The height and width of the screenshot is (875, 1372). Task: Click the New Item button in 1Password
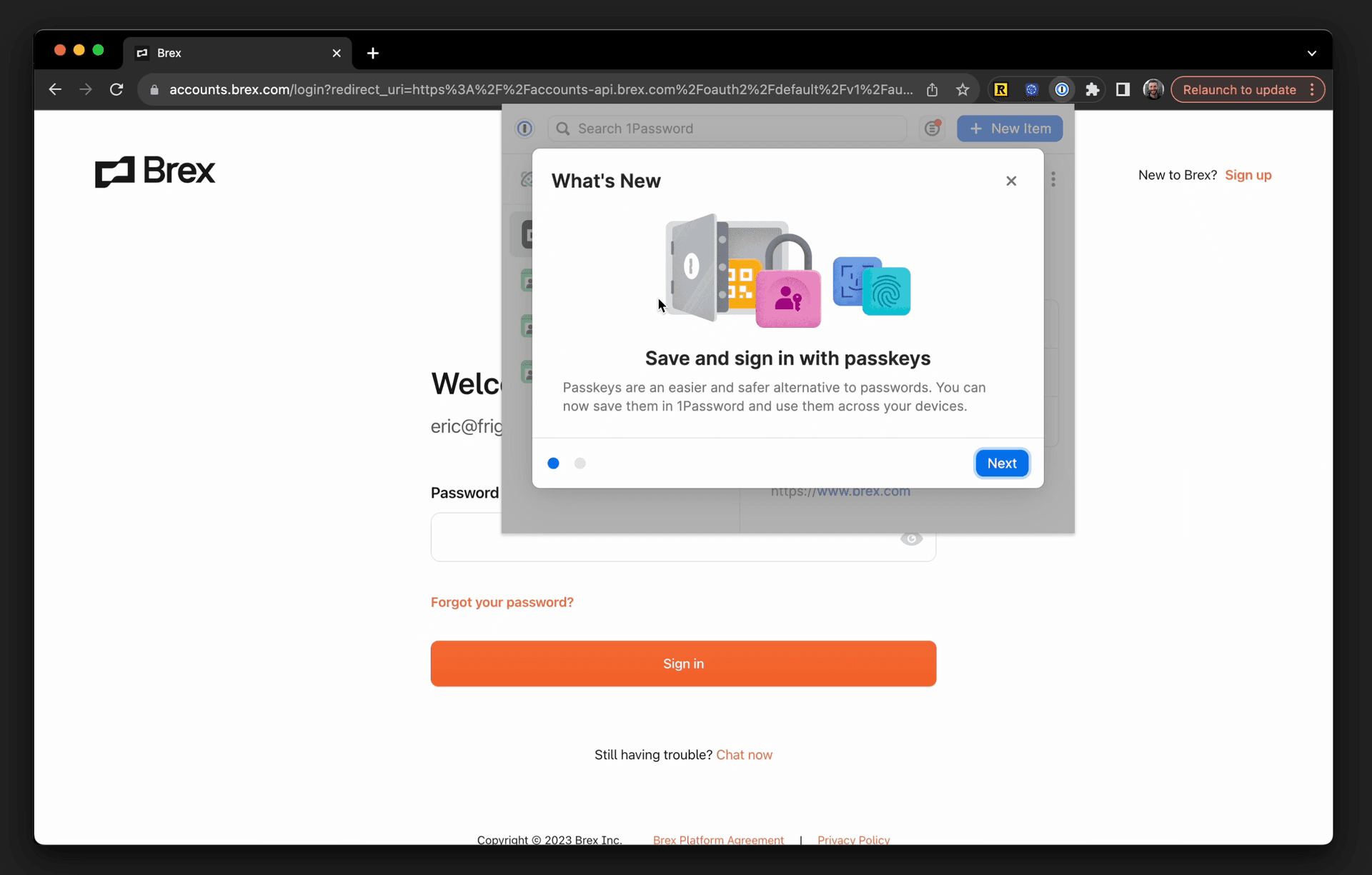1011,128
